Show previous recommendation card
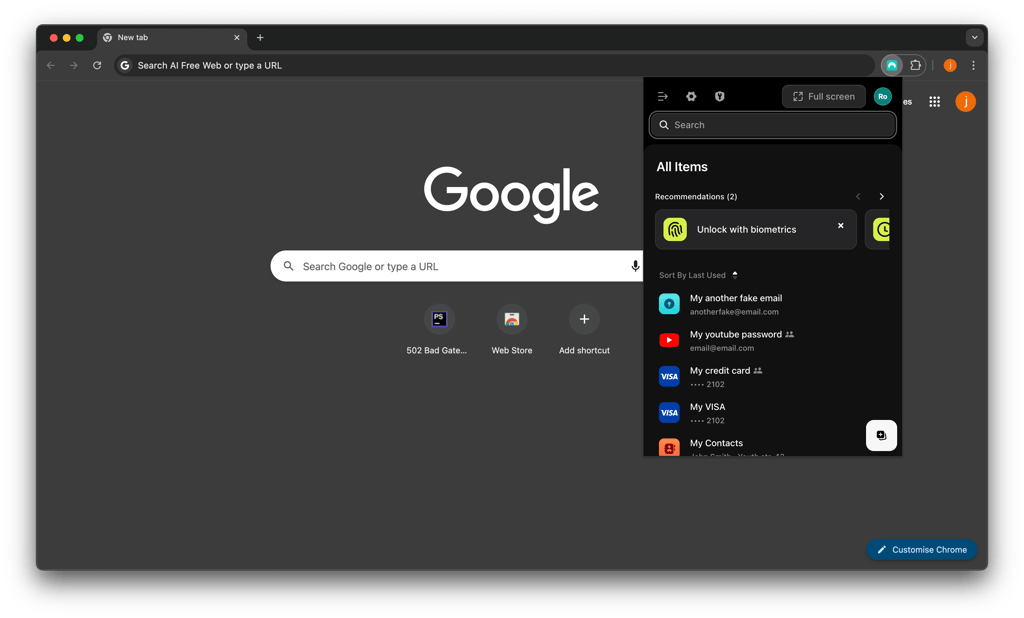The height and width of the screenshot is (618, 1024). (858, 197)
